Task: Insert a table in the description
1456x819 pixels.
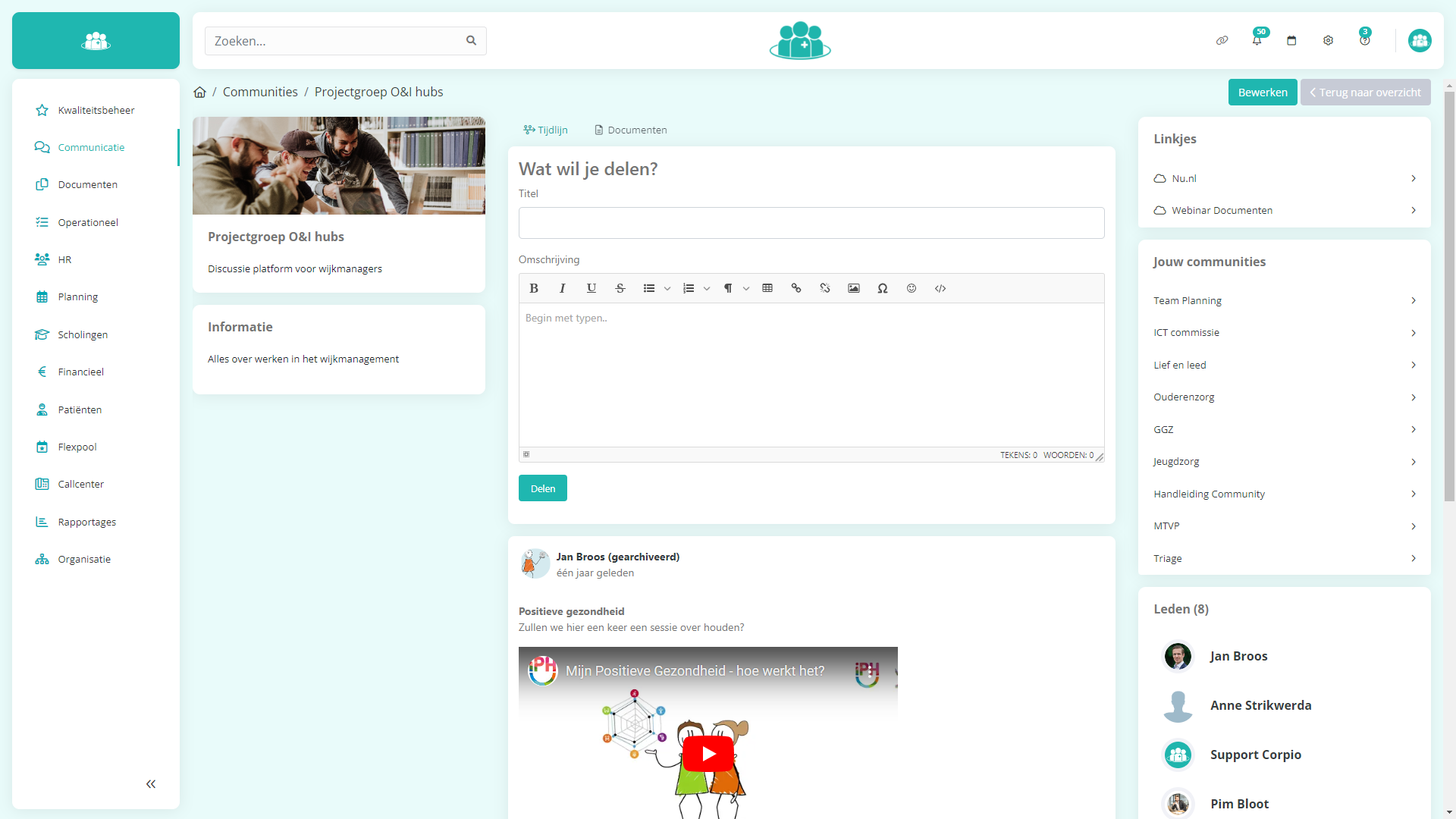Action: tap(767, 288)
